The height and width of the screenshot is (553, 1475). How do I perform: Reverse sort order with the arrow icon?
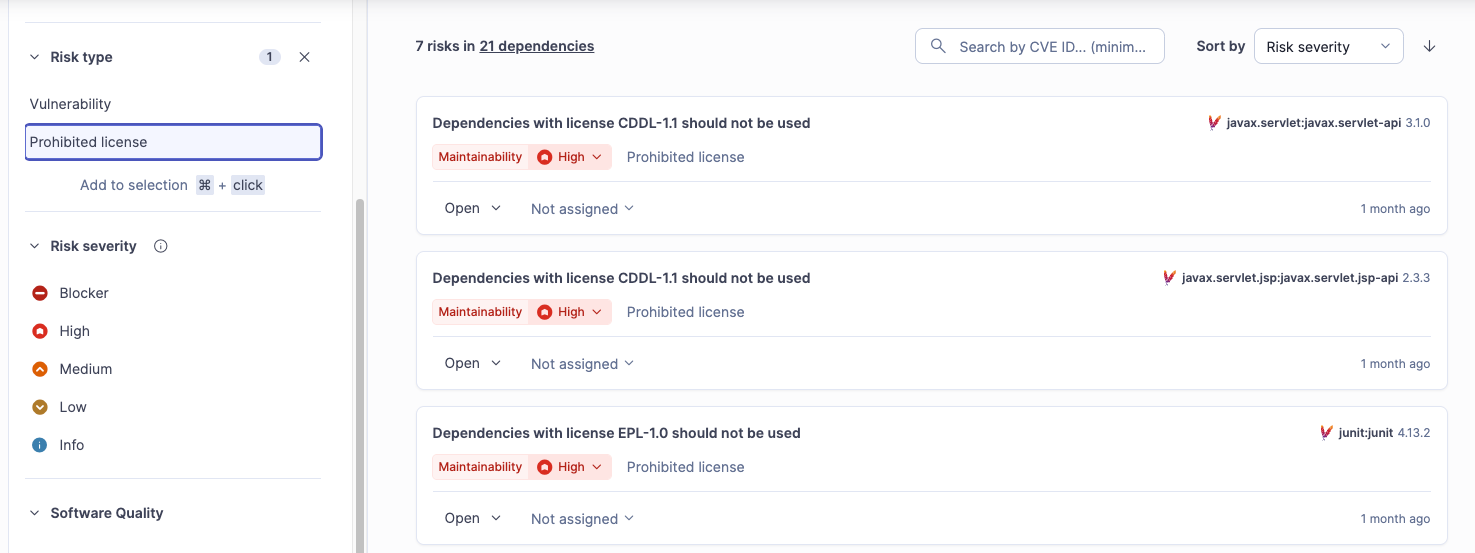1429,46
